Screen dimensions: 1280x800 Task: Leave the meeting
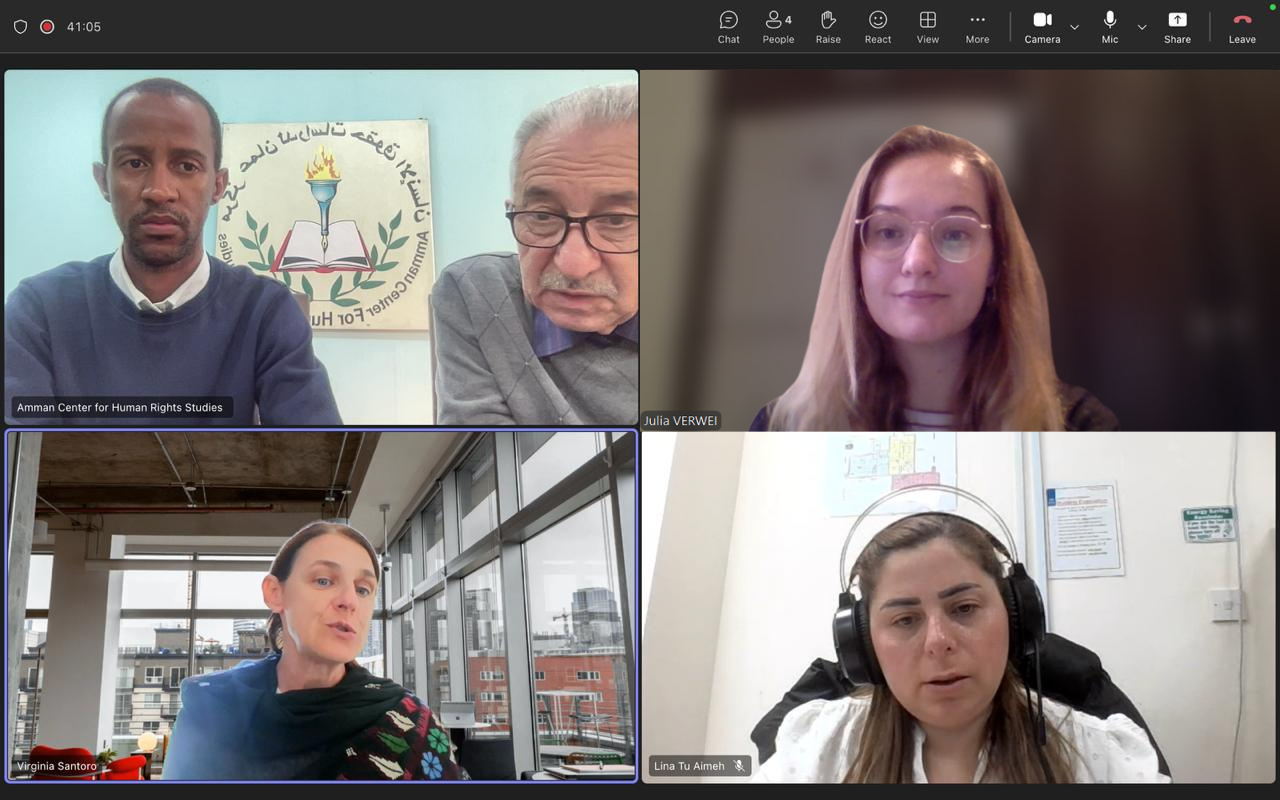tap(1242, 27)
